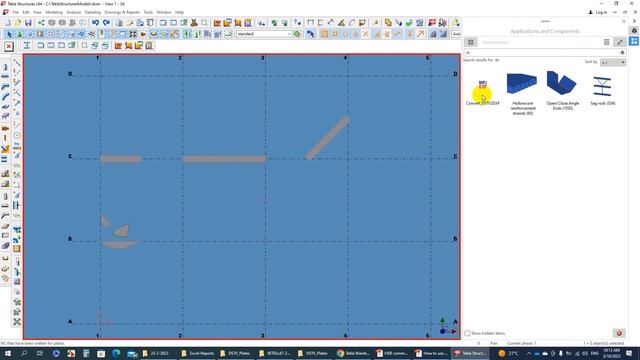Select Open/Close Angle Ends component
This screenshot has height=360, width=640.
(x=562, y=91)
